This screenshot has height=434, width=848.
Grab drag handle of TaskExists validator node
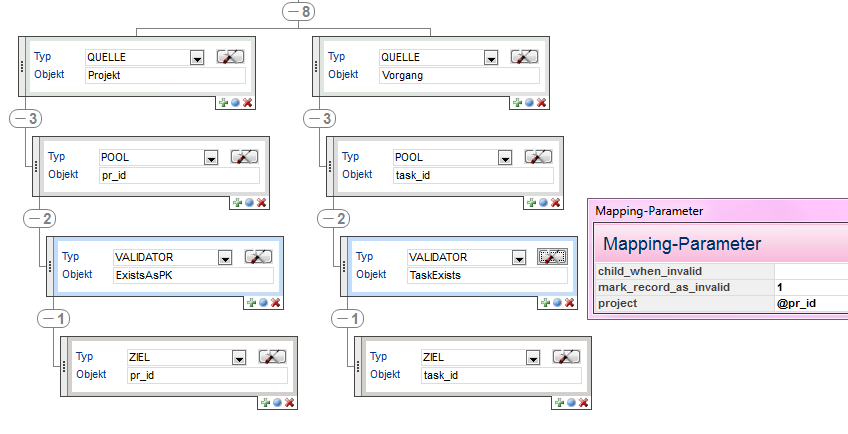coord(344,267)
